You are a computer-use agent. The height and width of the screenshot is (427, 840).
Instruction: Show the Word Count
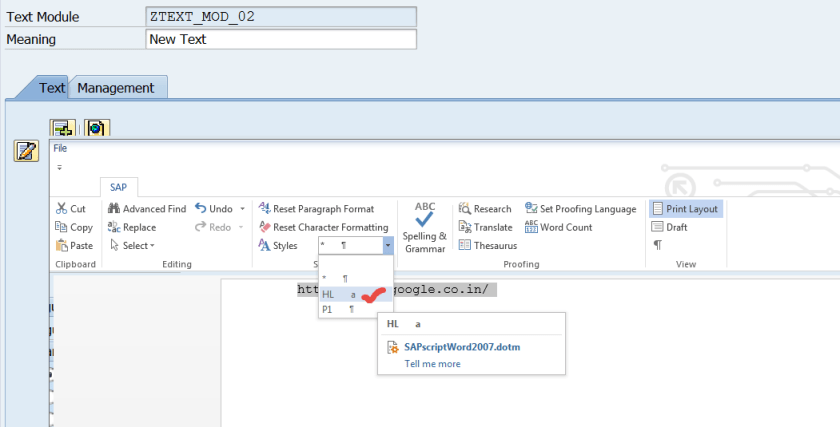[x=558, y=227]
